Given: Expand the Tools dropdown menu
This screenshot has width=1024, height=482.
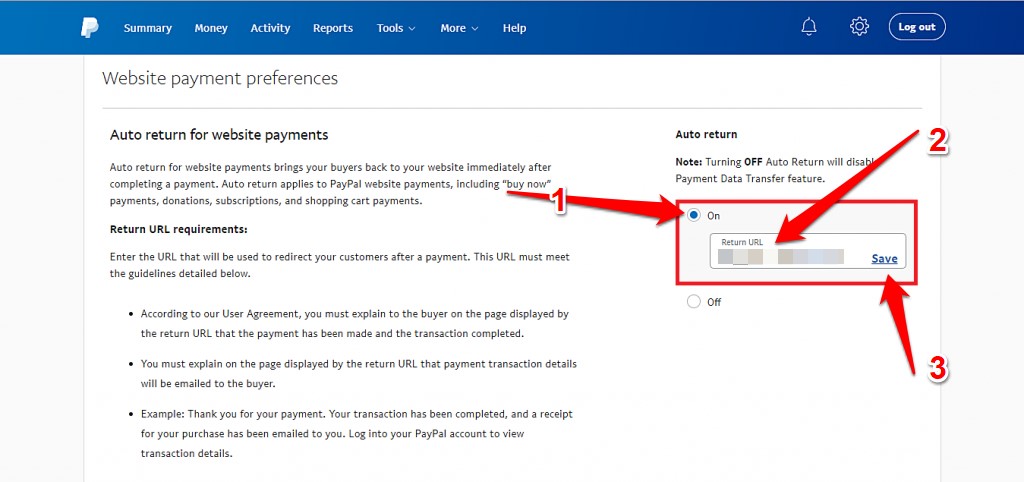Looking at the screenshot, I should click(396, 28).
